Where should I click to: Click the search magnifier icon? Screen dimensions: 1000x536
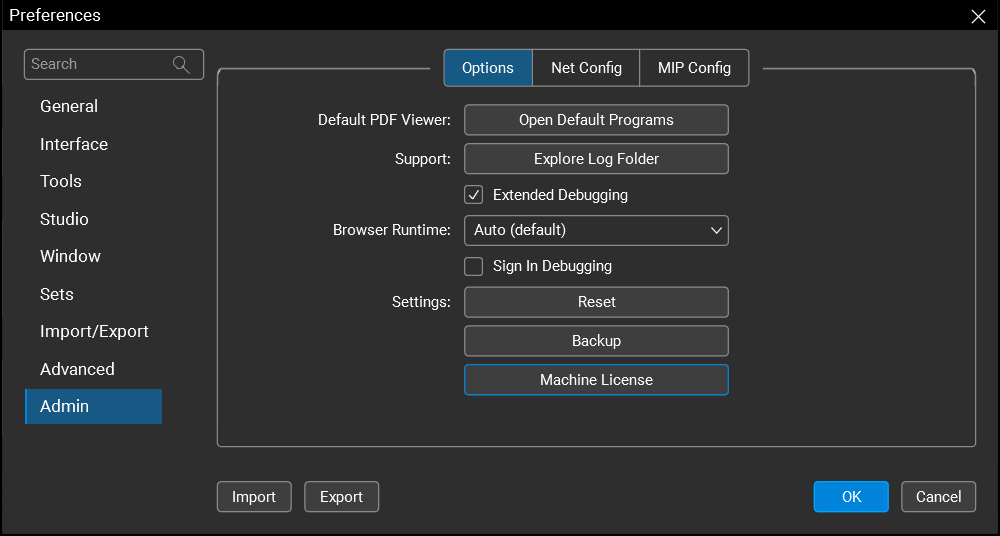181,64
